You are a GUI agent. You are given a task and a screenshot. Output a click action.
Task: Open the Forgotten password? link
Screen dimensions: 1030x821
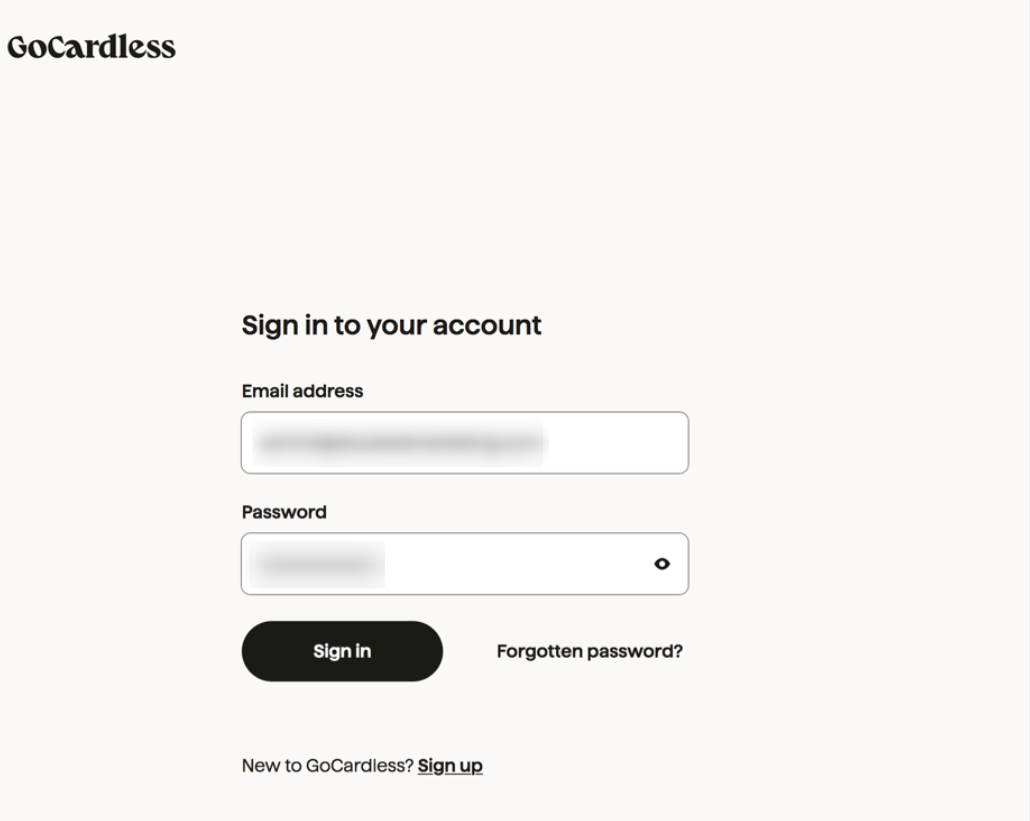coord(589,651)
